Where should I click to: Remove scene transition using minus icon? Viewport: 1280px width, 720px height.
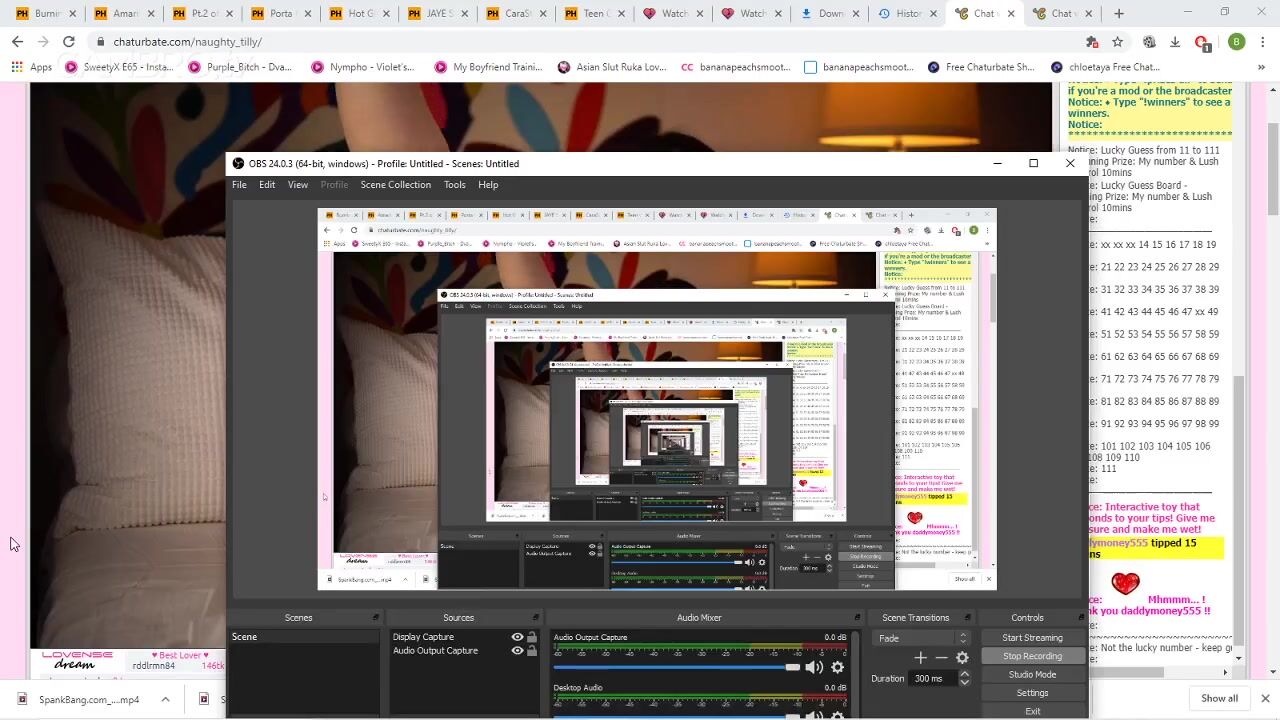coord(941,657)
